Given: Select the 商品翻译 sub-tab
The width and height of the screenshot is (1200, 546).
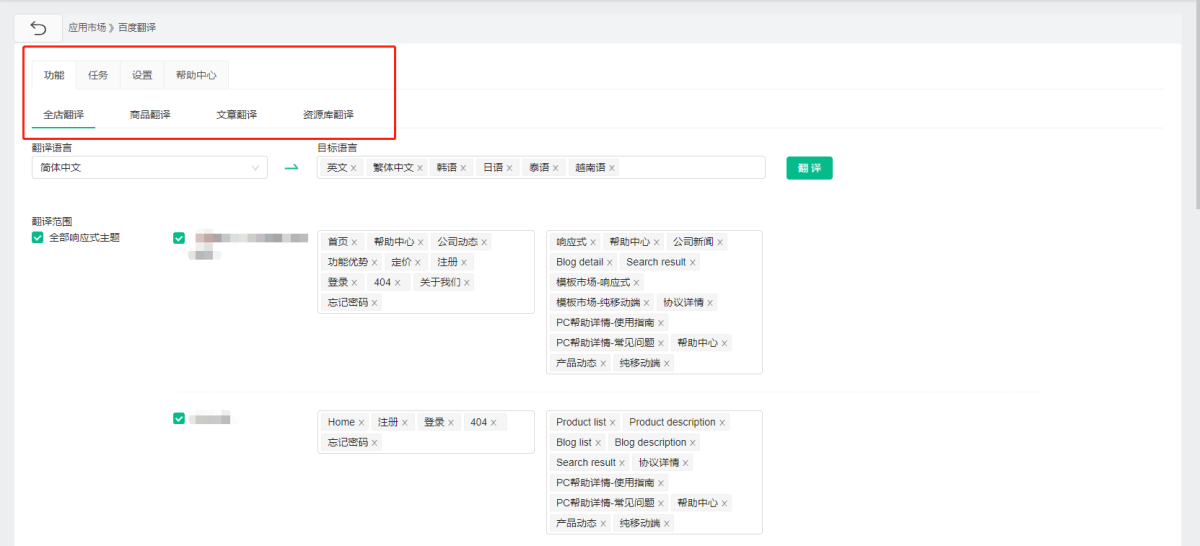Looking at the screenshot, I should (150, 115).
